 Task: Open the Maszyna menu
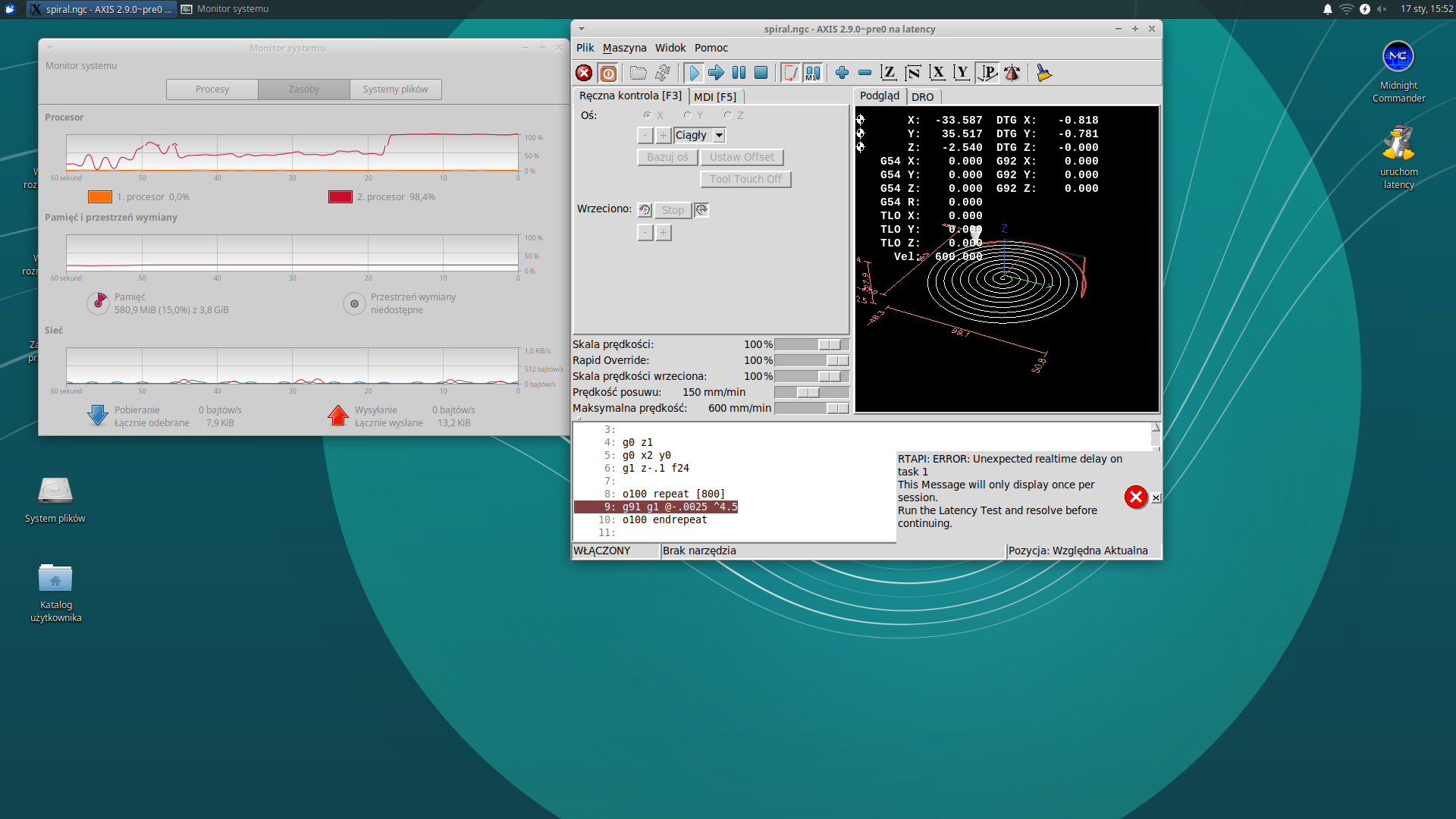point(625,48)
